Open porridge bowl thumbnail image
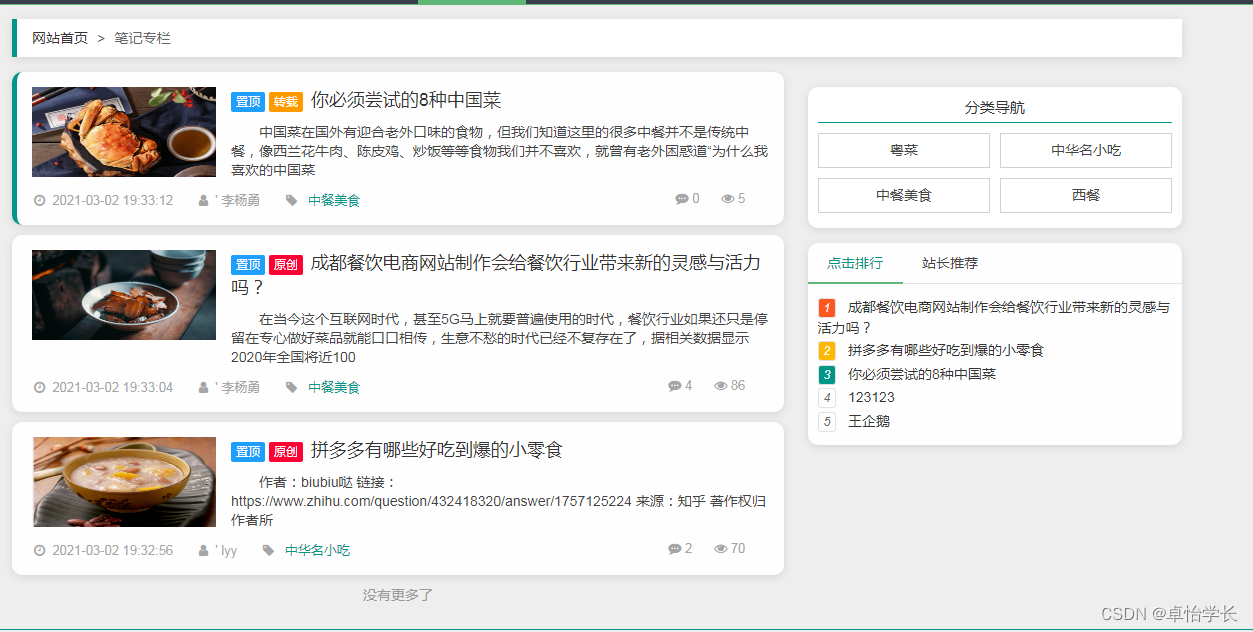The width and height of the screenshot is (1253, 632). (124, 482)
